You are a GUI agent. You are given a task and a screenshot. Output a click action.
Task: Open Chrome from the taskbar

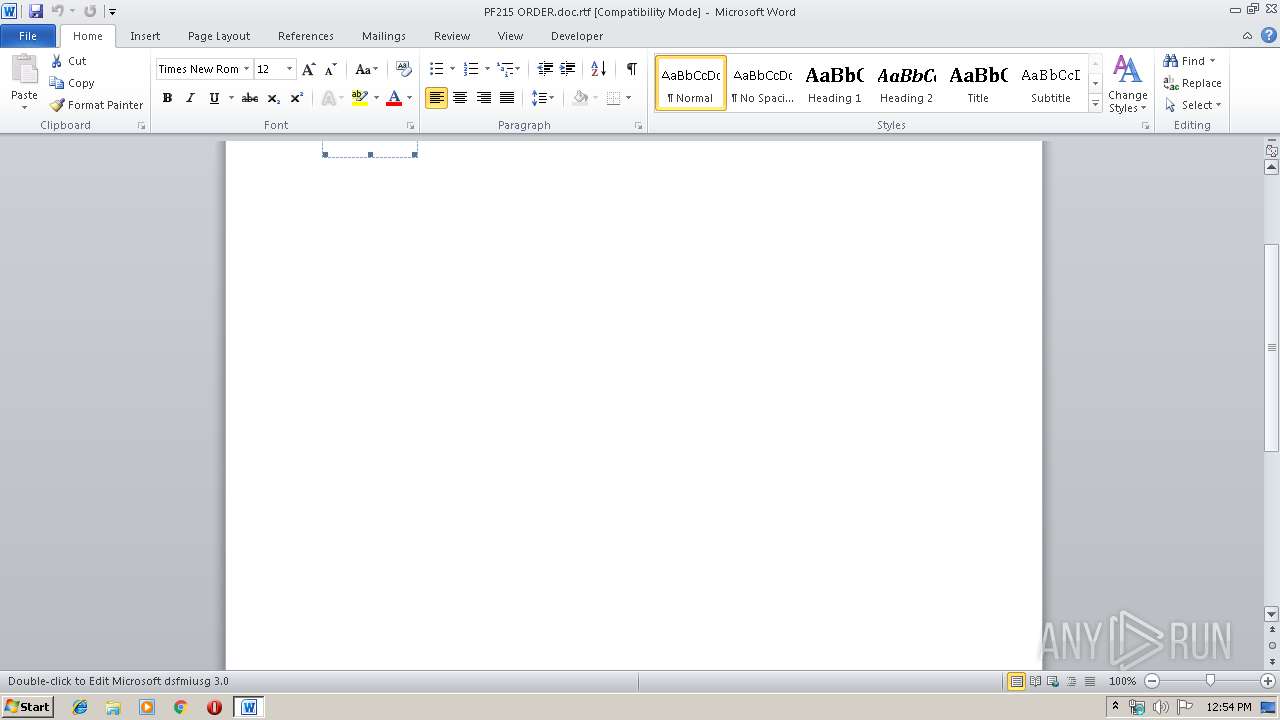[180, 707]
